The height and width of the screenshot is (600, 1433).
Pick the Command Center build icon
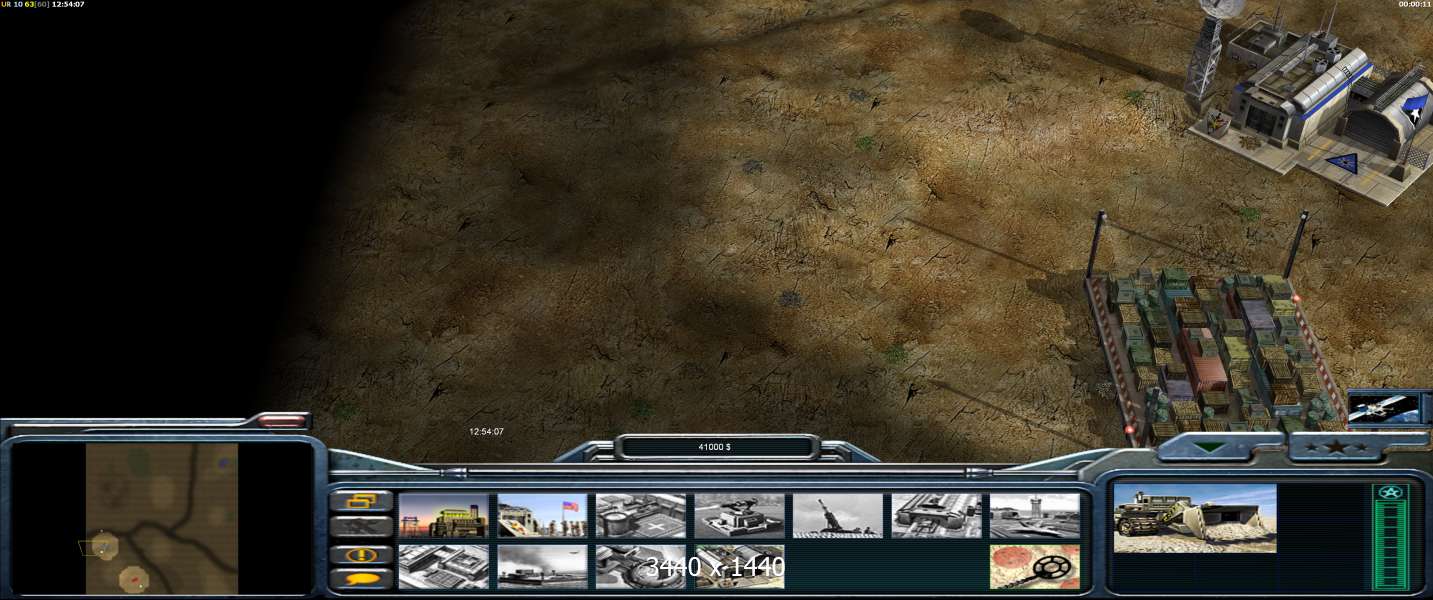(739, 566)
